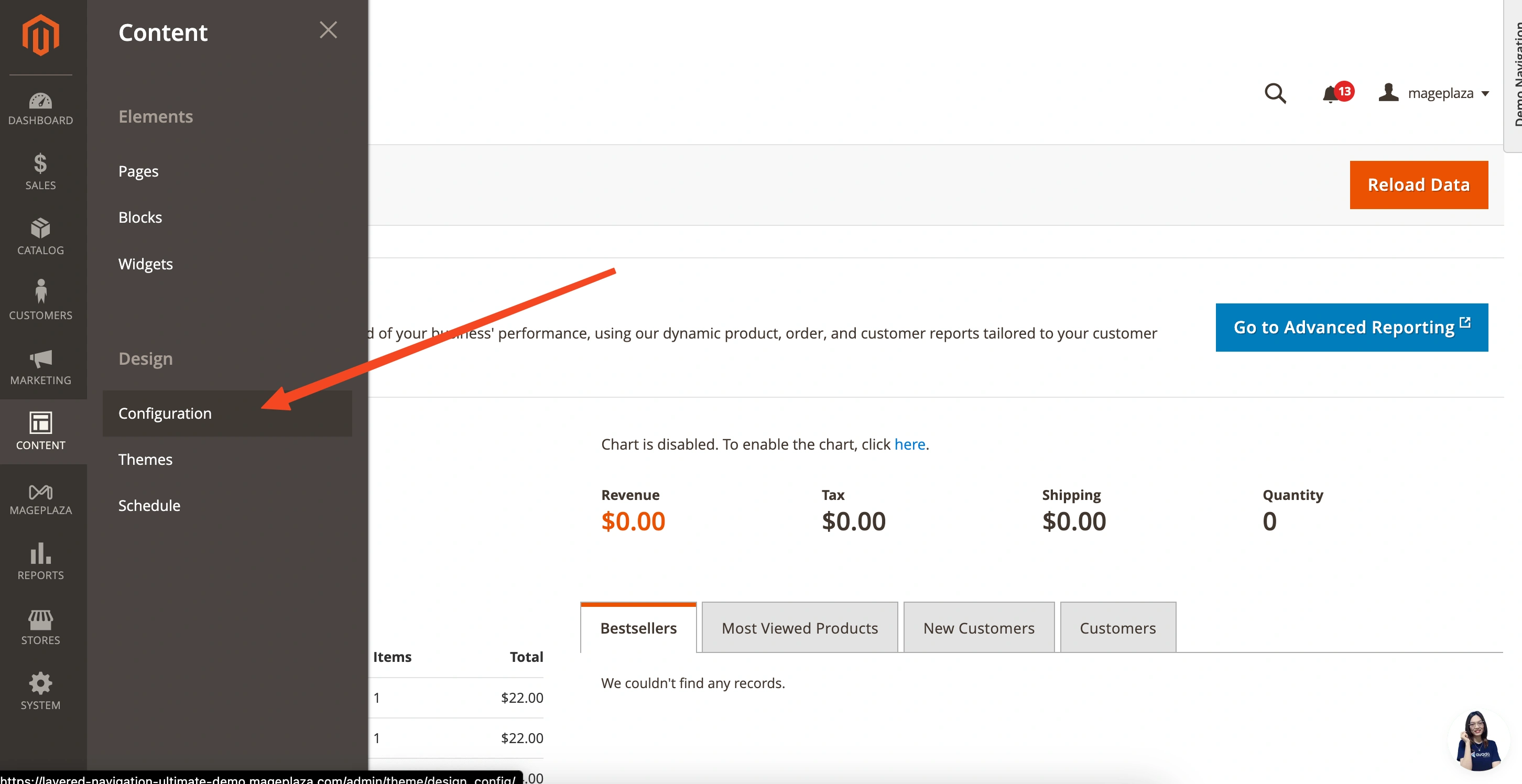Screen dimensions: 1522x784
Task: Open the Customers sidebar menu
Action: point(40,300)
